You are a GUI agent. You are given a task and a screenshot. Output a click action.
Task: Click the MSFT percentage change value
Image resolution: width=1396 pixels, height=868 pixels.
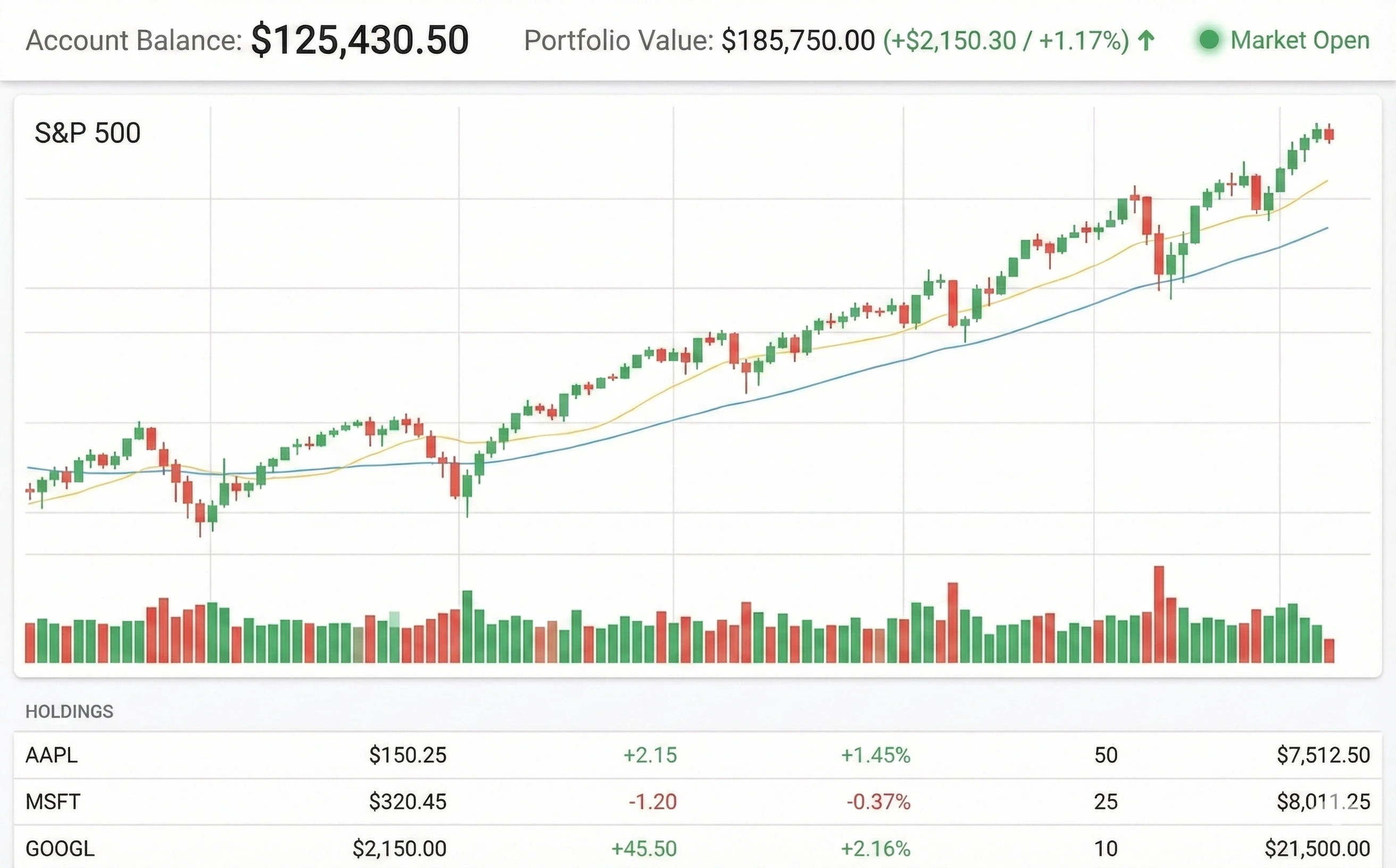coord(878,802)
